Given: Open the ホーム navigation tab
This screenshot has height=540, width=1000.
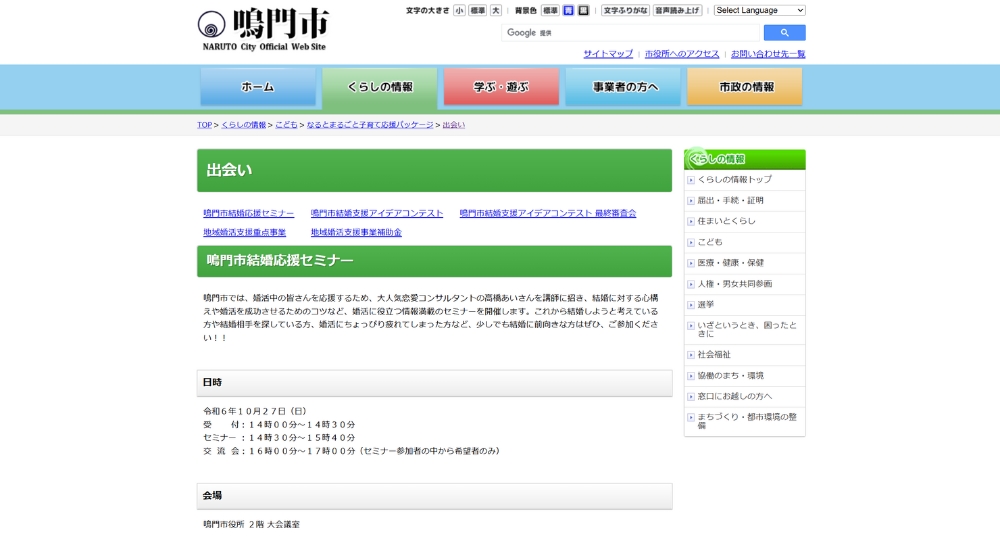Looking at the screenshot, I should click(258, 87).
